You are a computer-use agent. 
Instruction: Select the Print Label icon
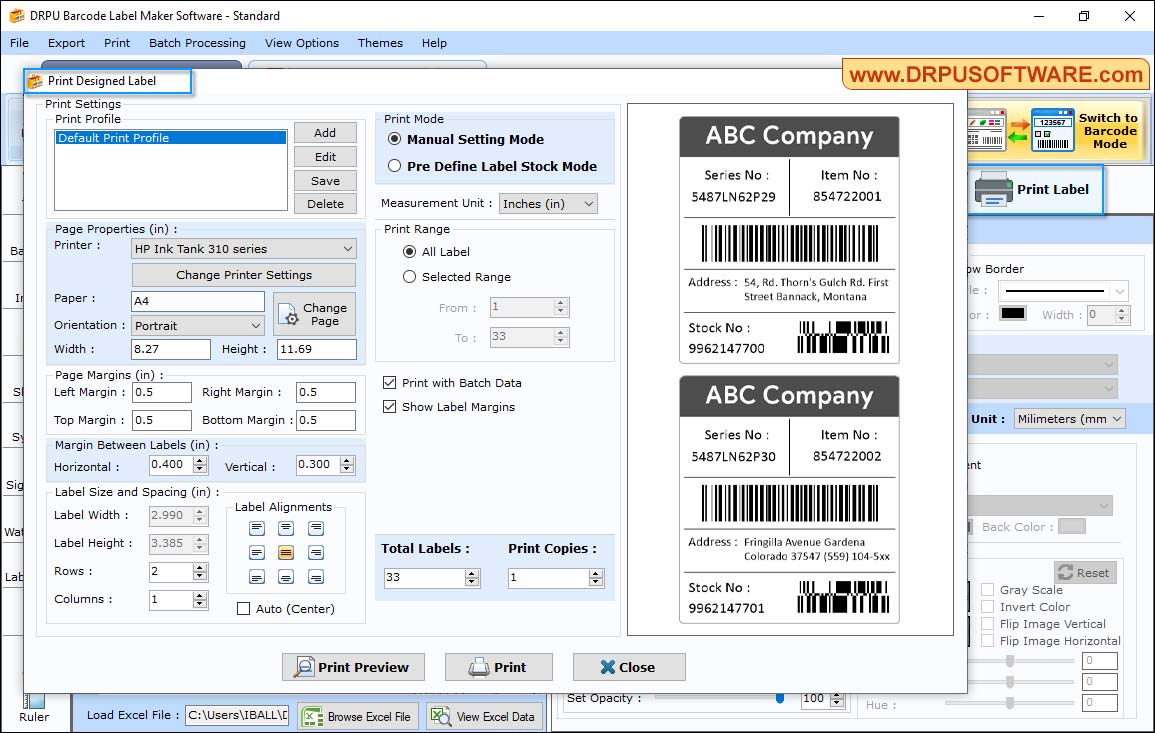click(993, 191)
